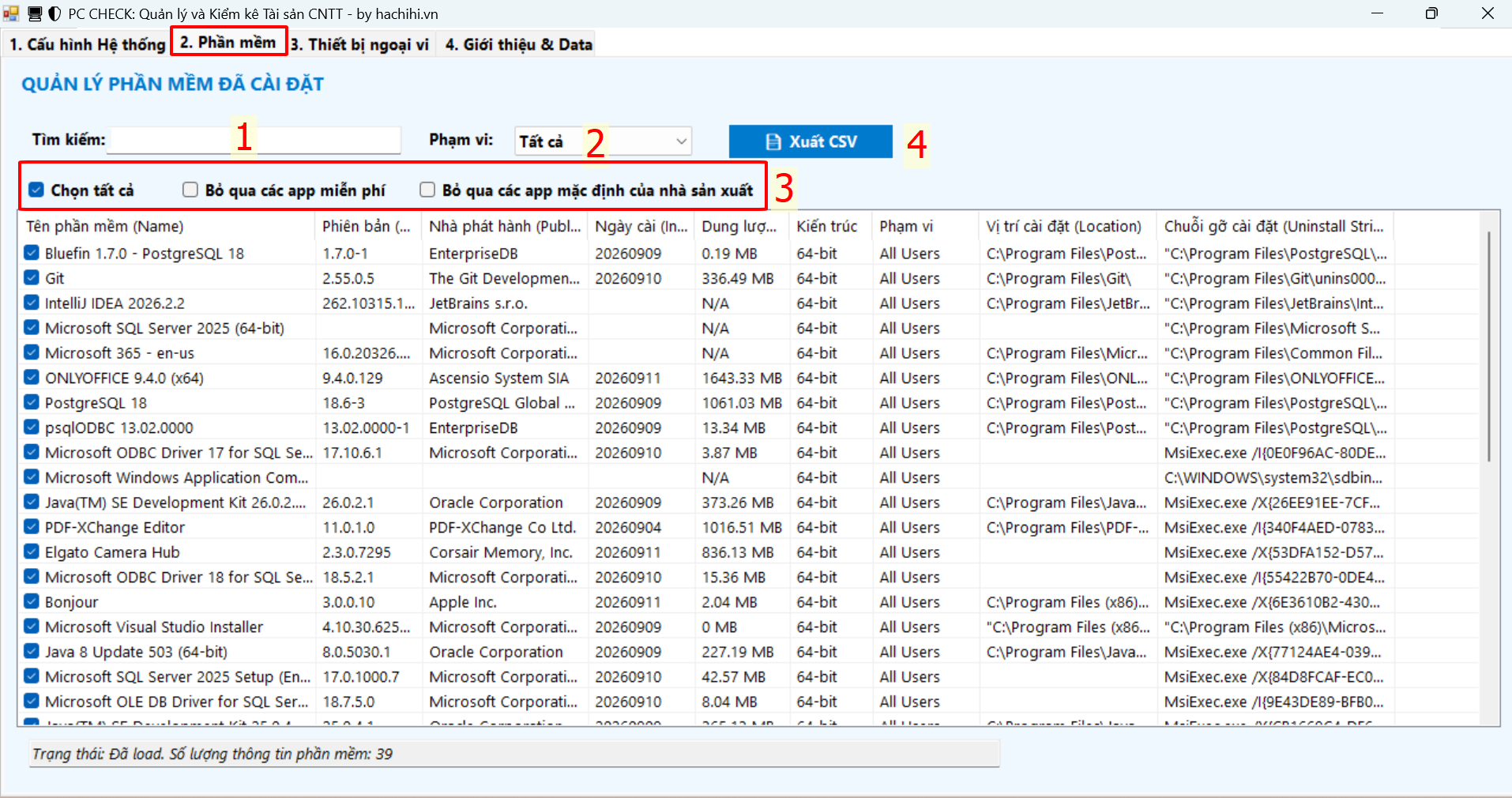Click the location cell 'C:\Program Files\PDF-...'
Image resolution: width=1512 pixels, height=798 pixels.
click(1067, 527)
